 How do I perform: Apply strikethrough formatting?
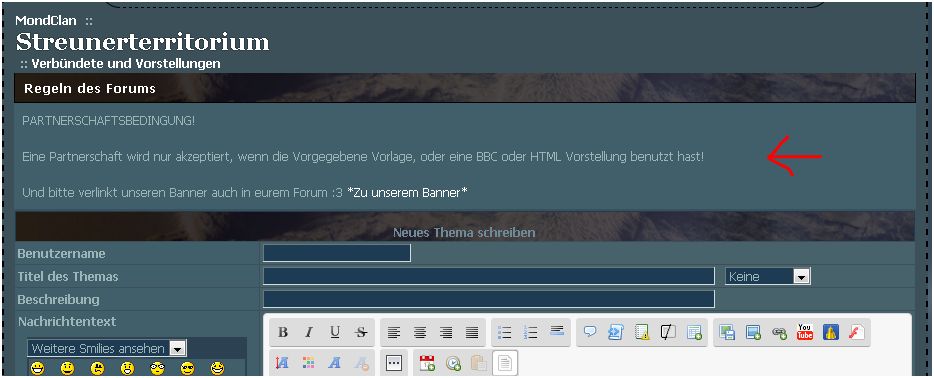[x=361, y=333]
